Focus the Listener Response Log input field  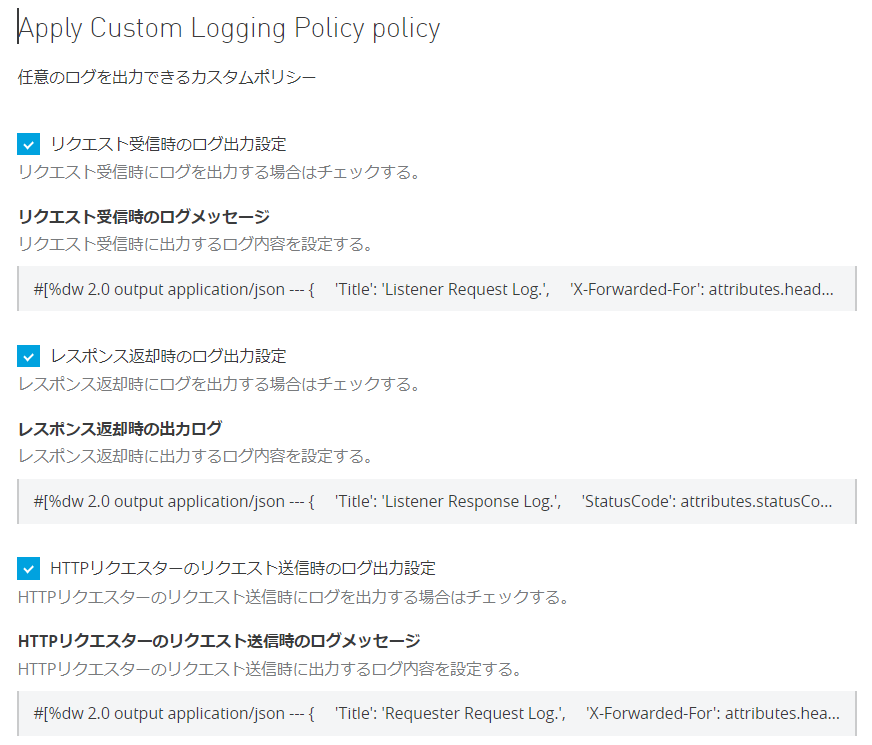[x=436, y=501]
